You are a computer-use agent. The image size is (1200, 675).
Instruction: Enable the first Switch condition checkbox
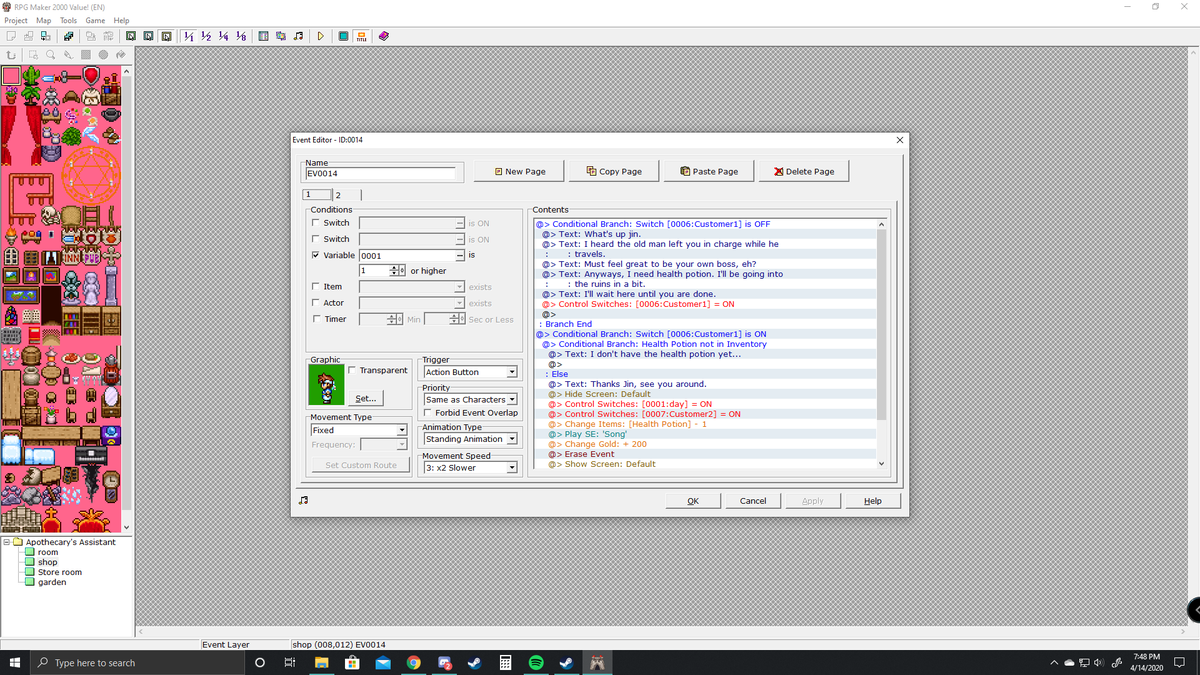point(315,223)
